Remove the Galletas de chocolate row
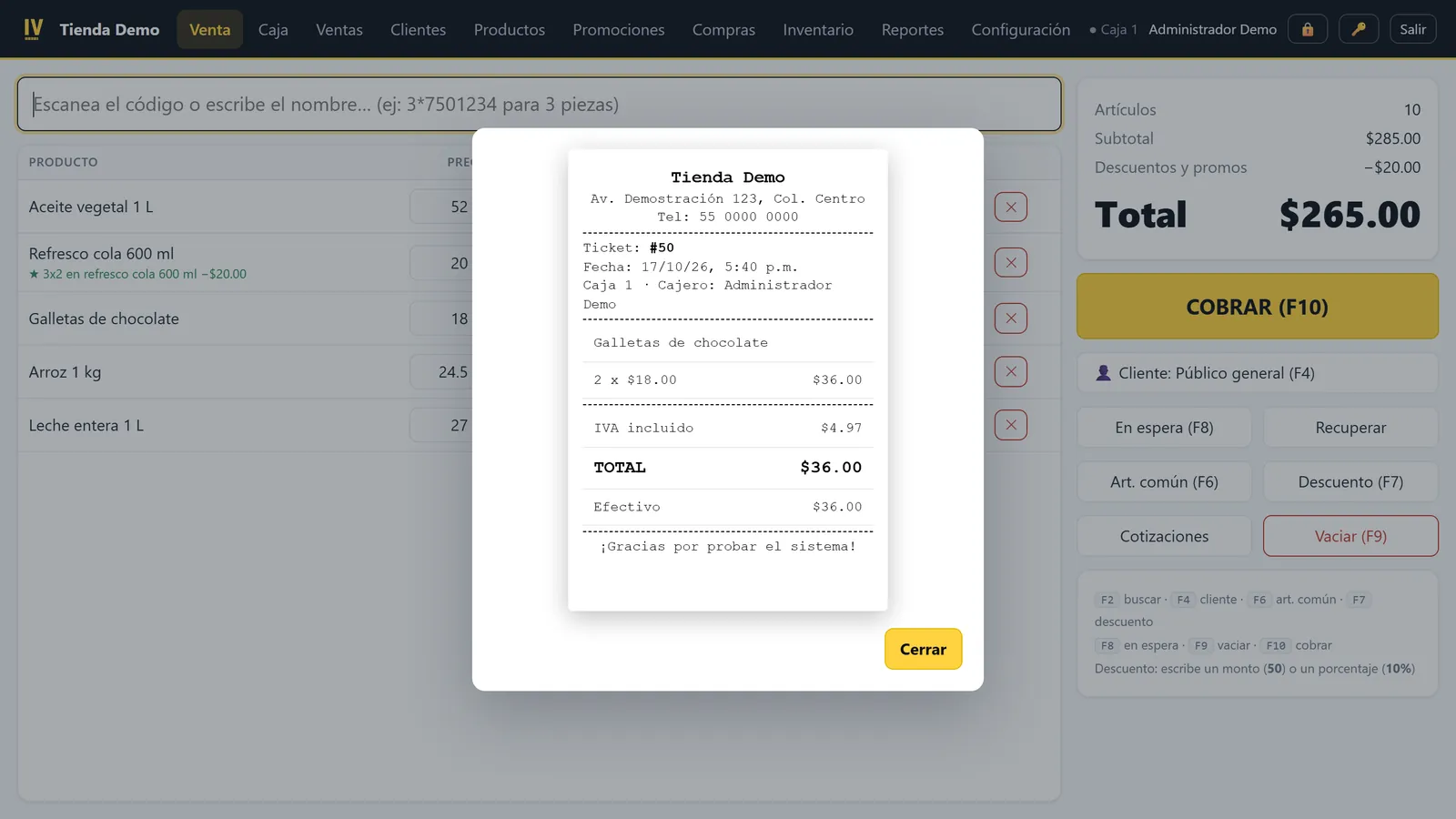 1011,318
